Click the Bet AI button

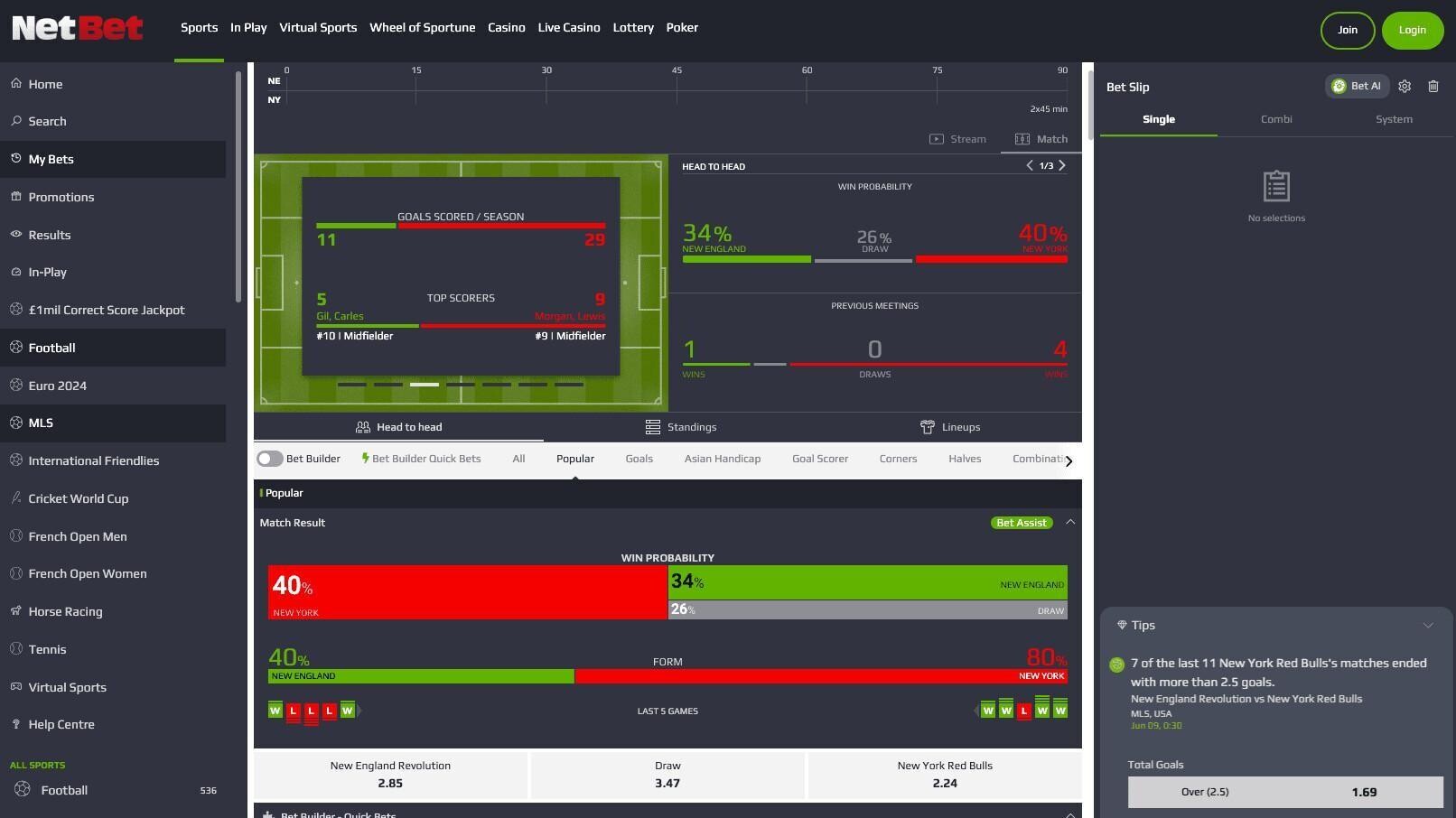(1357, 87)
